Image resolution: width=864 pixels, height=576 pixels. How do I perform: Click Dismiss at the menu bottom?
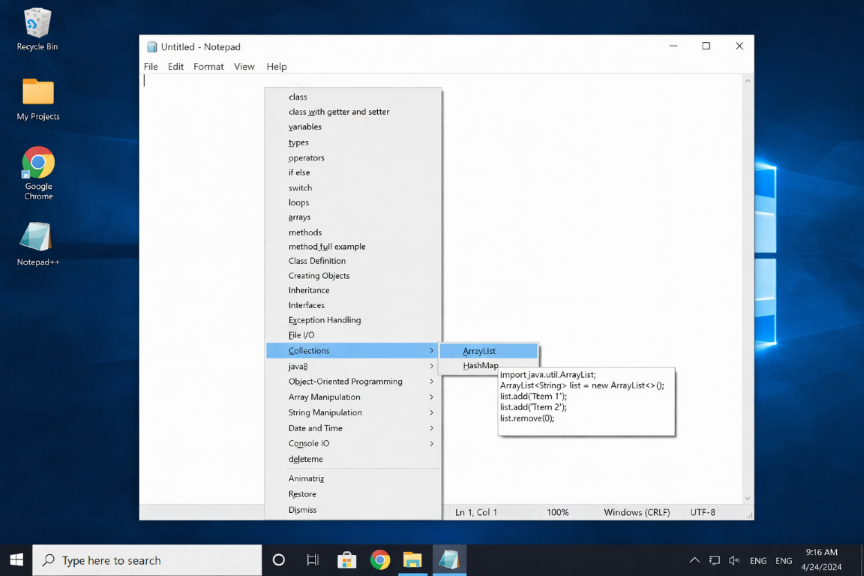302,509
